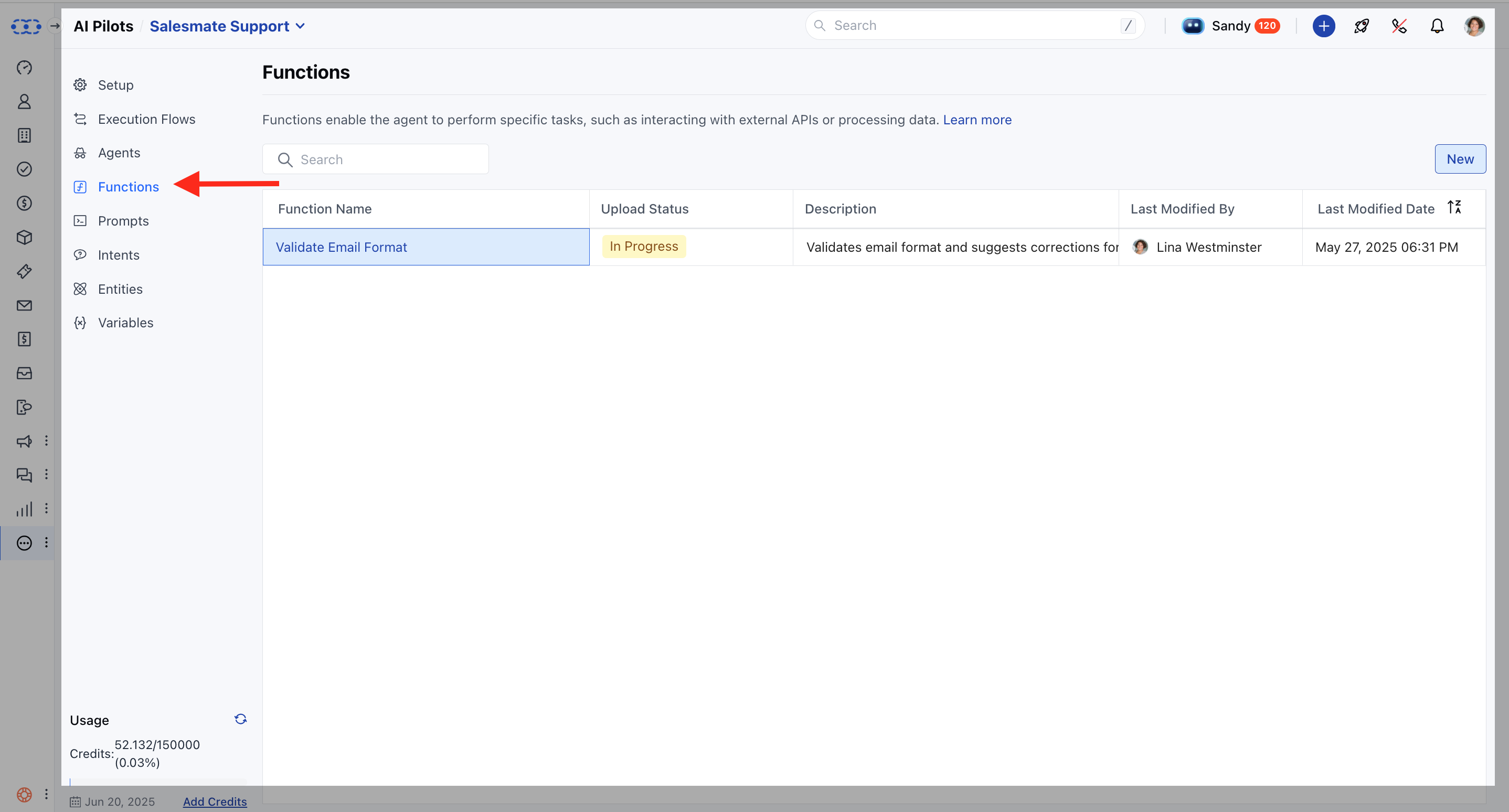
Task: Refresh usage credits icon
Action: tap(240, 719)
